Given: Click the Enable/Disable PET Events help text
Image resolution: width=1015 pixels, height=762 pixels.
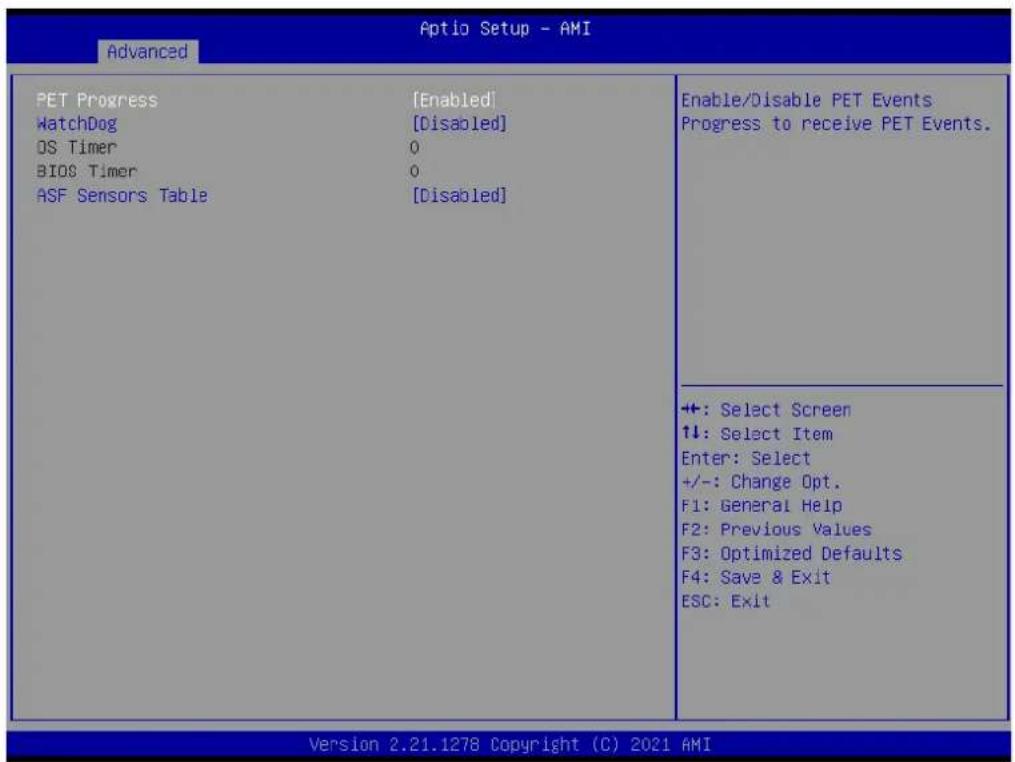Looking at the screenshot, I should tap(836, 112).
